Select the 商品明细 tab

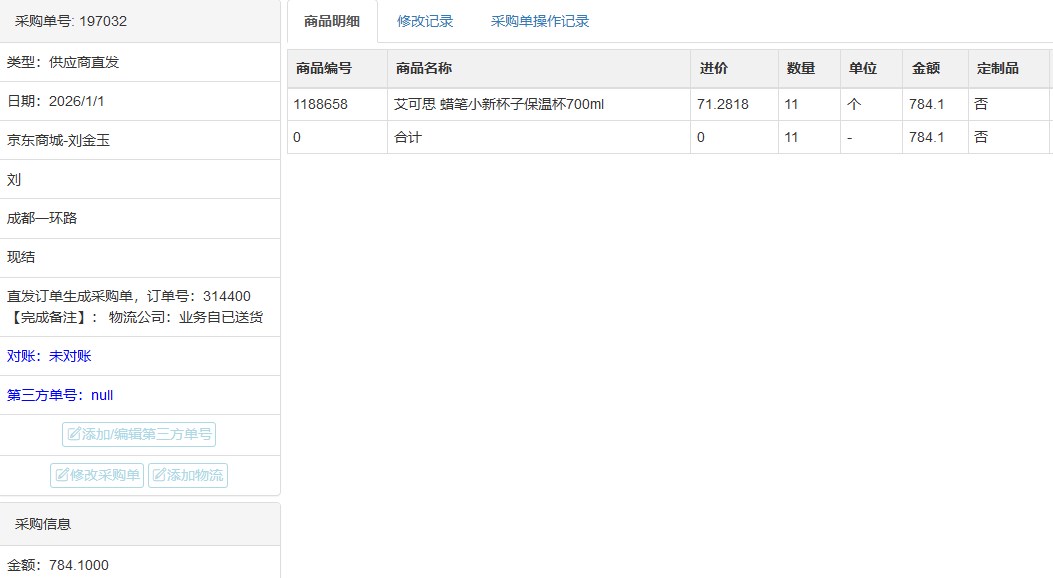(x=332, y=21)
